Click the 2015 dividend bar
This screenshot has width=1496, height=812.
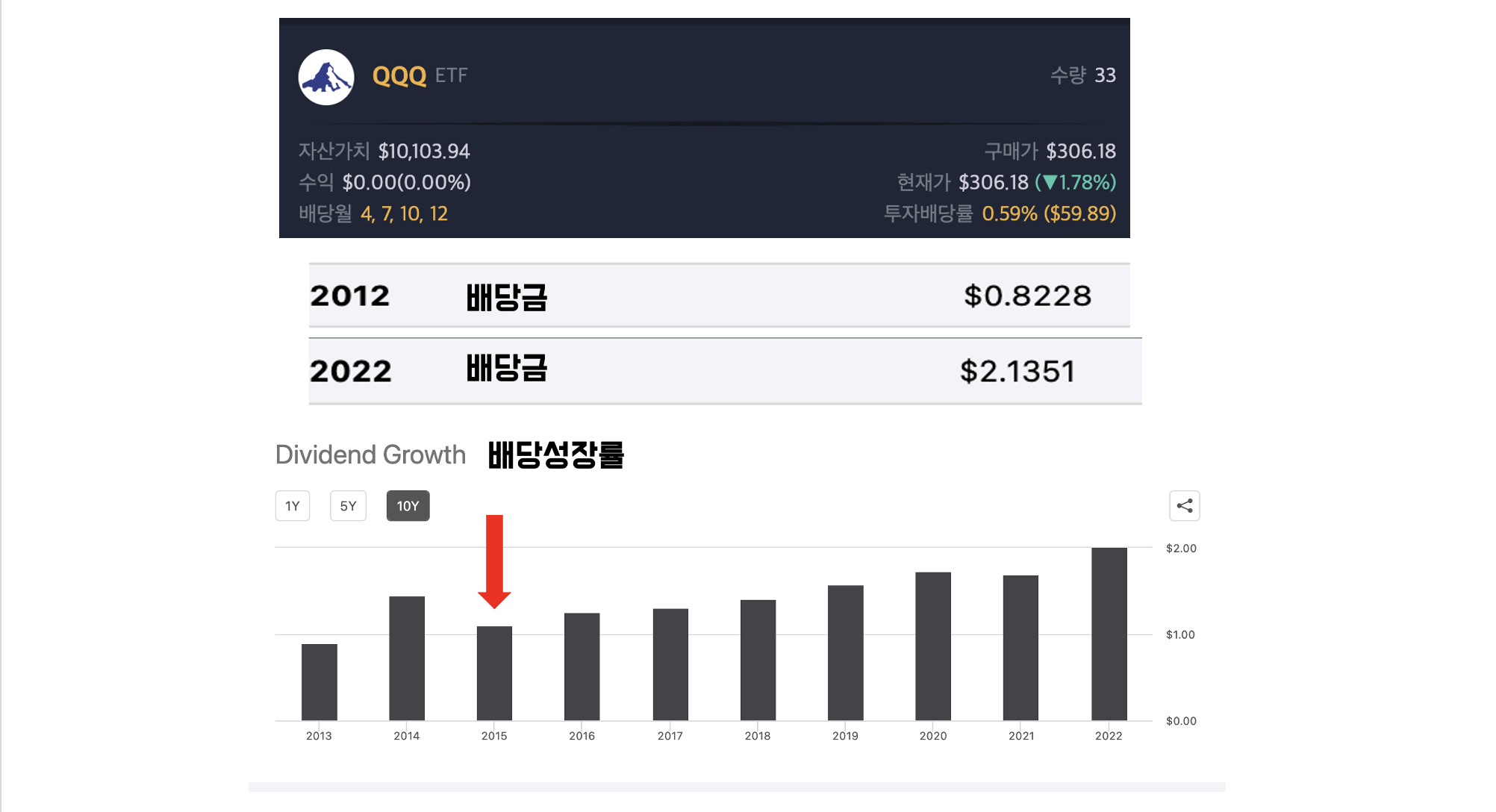coord(494,673)
